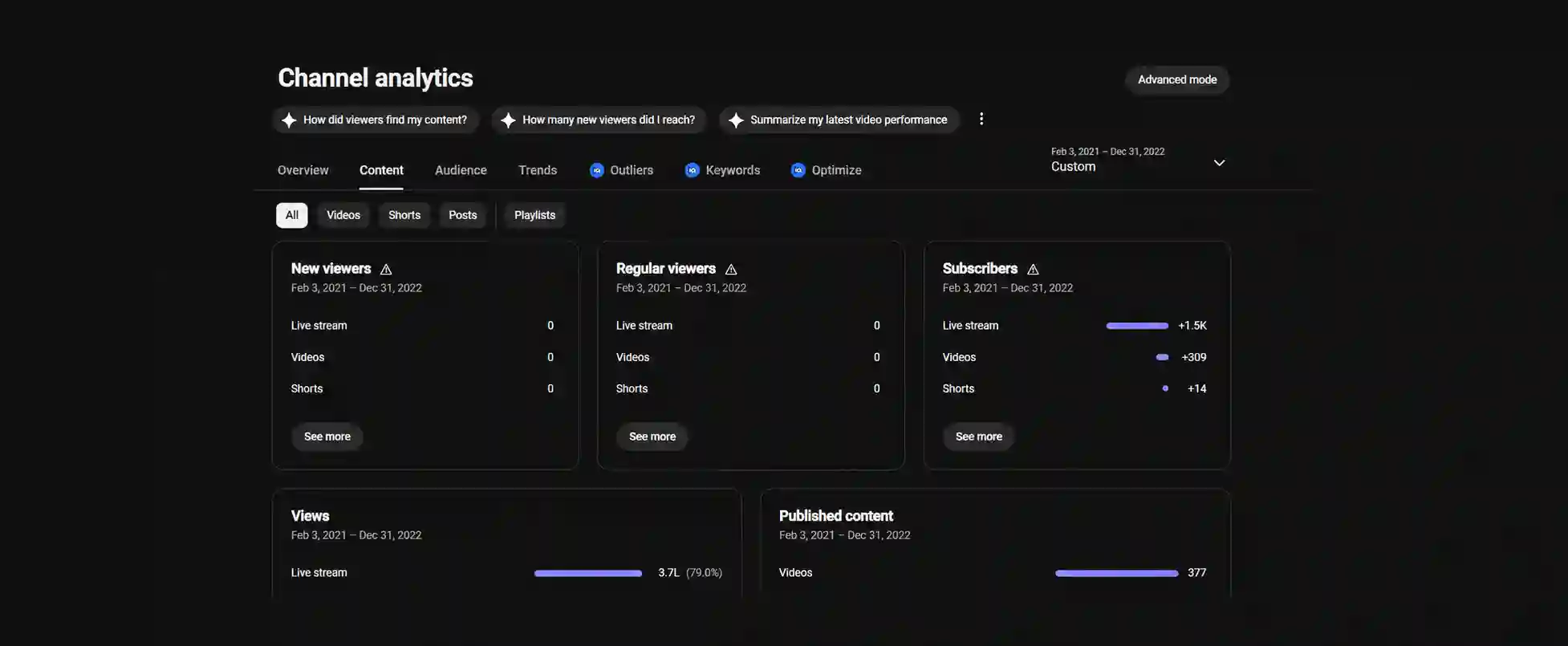Screen dimensions: 1568x646
Task: Click 'Shorts' row in New viewers card
Action: coord(422,388)
